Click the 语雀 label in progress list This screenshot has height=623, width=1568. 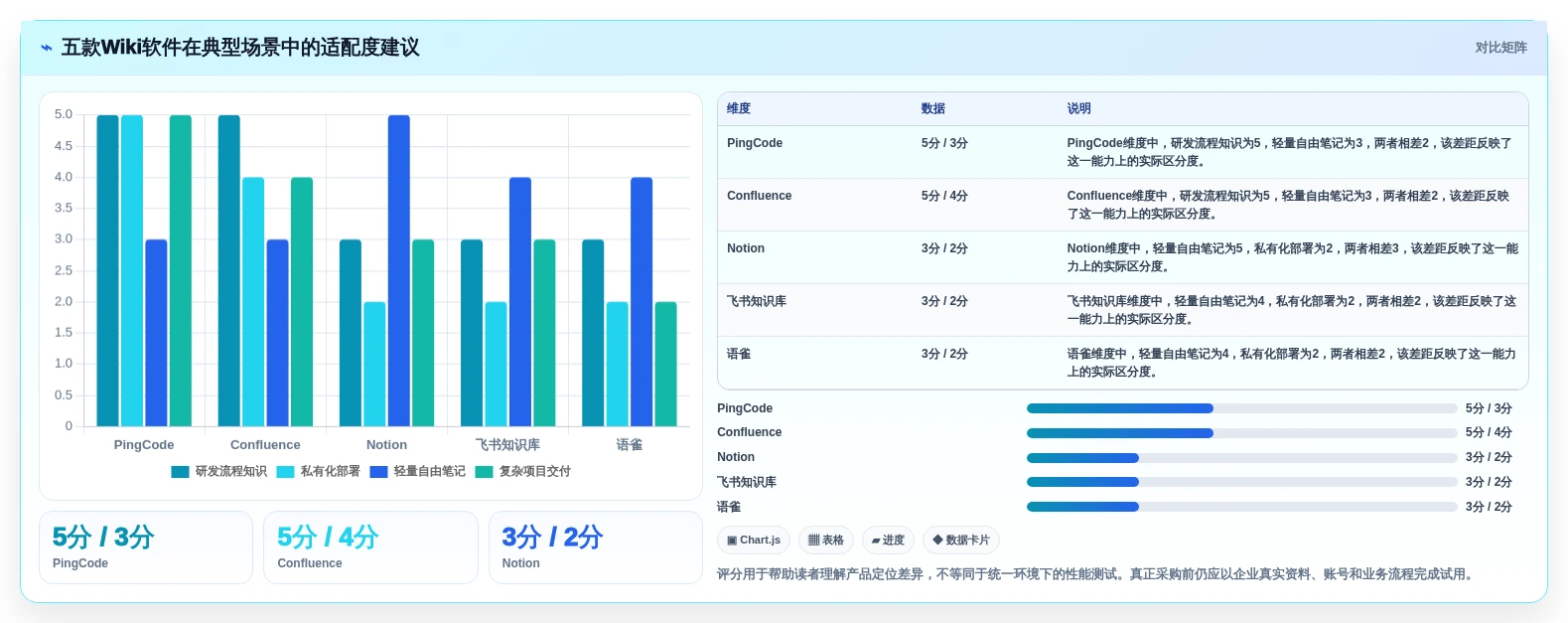[729, 507]
